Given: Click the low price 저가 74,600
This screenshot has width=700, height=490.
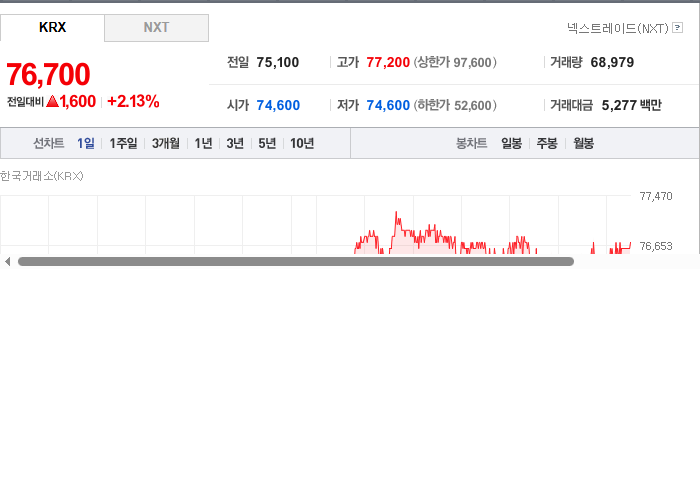Looking at the screenshot, I should tap(388, 105).
